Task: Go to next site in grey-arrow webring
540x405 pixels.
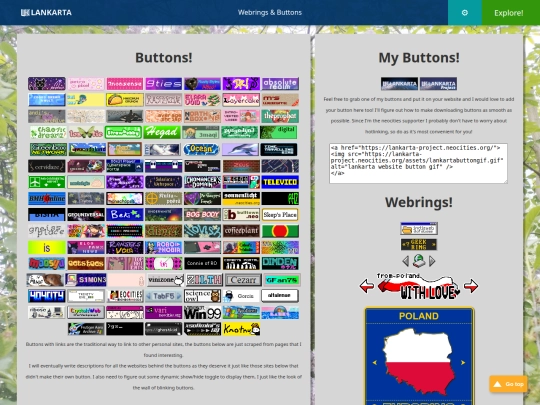Action: [x=432, y=261]
